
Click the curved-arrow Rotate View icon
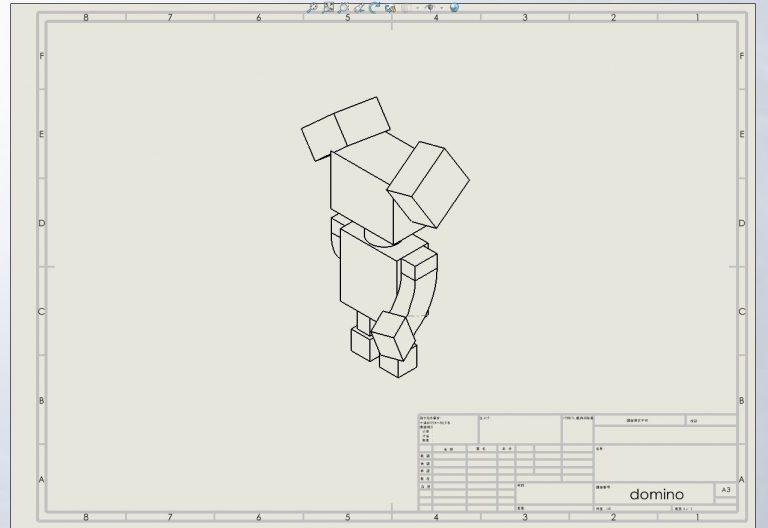tap(373, 7)
